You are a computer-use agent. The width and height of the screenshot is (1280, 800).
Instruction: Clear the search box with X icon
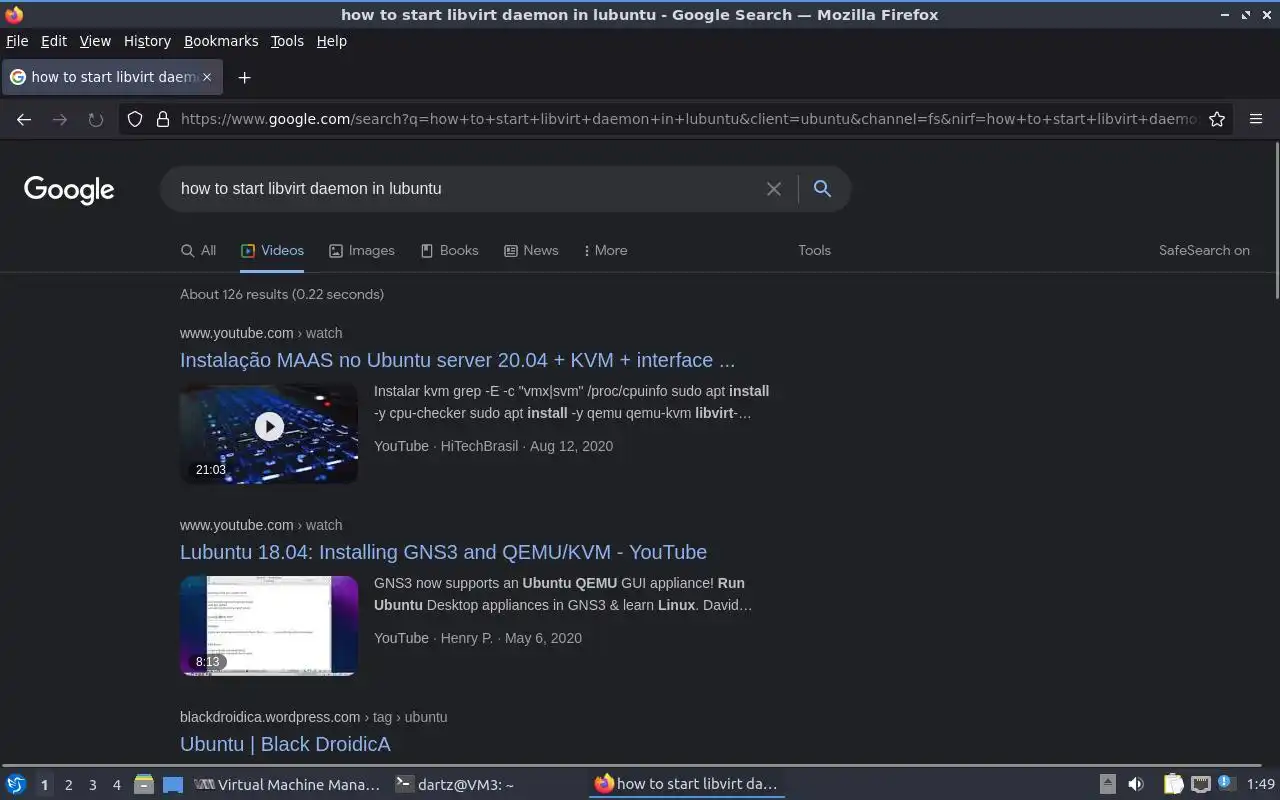(774, 189)
